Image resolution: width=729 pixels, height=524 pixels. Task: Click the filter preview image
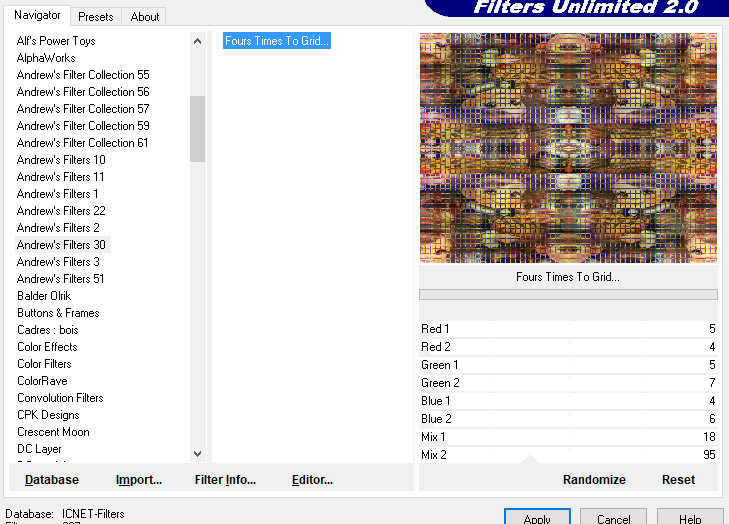568,148
